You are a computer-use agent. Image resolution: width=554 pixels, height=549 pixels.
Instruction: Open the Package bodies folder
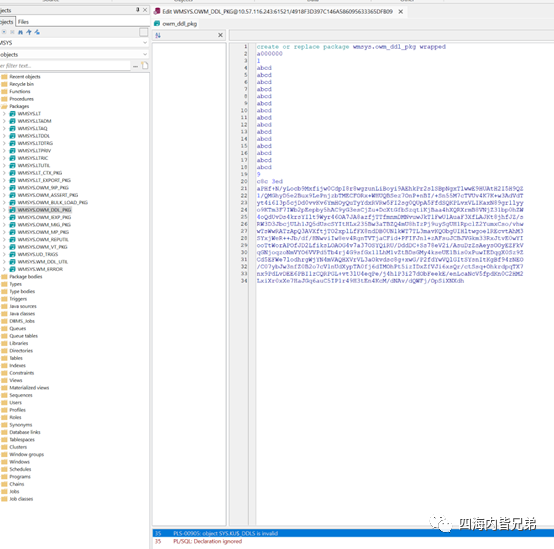tap(26, 277)
